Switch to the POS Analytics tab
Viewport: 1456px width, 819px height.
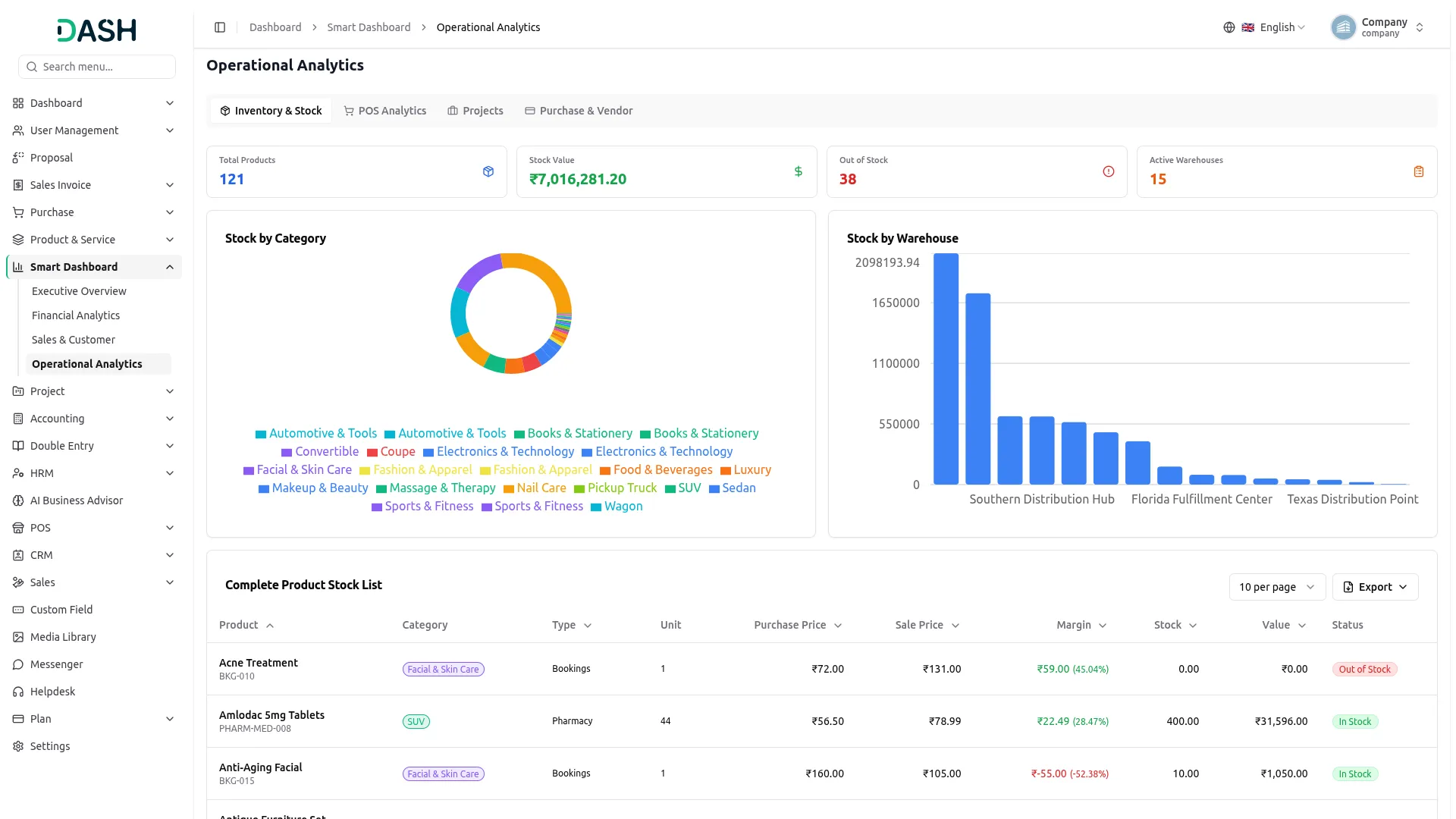coord(385,111)
